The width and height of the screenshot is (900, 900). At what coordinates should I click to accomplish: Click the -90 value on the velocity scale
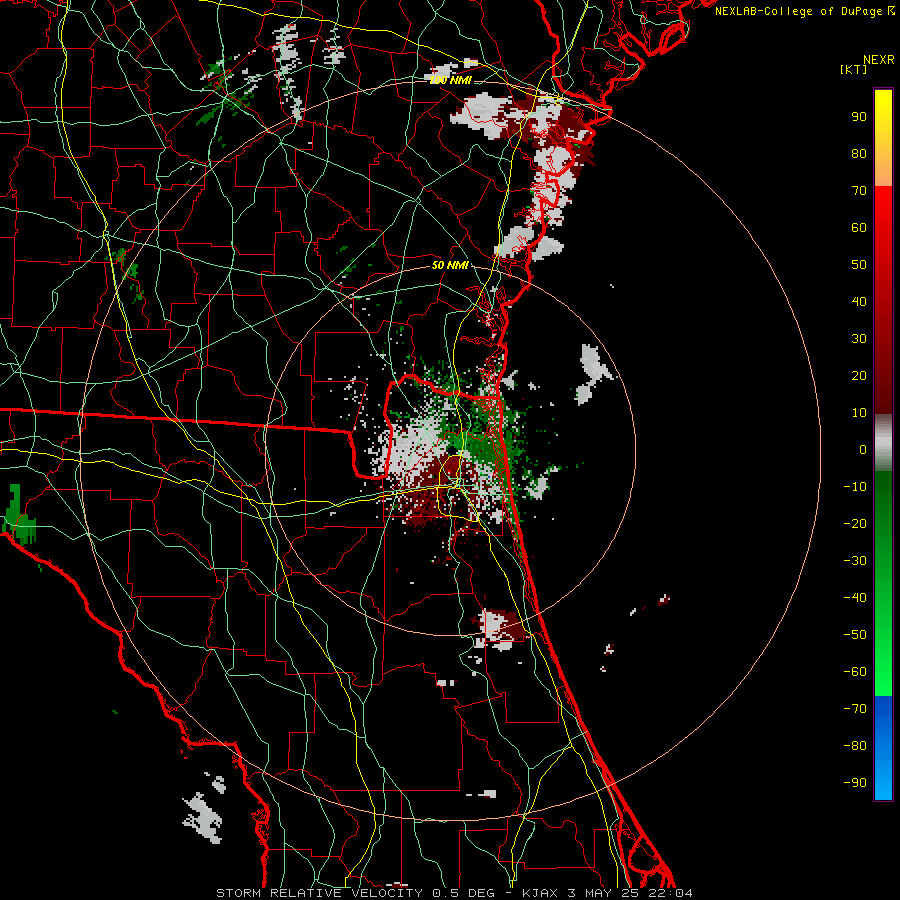click(855, 783)
